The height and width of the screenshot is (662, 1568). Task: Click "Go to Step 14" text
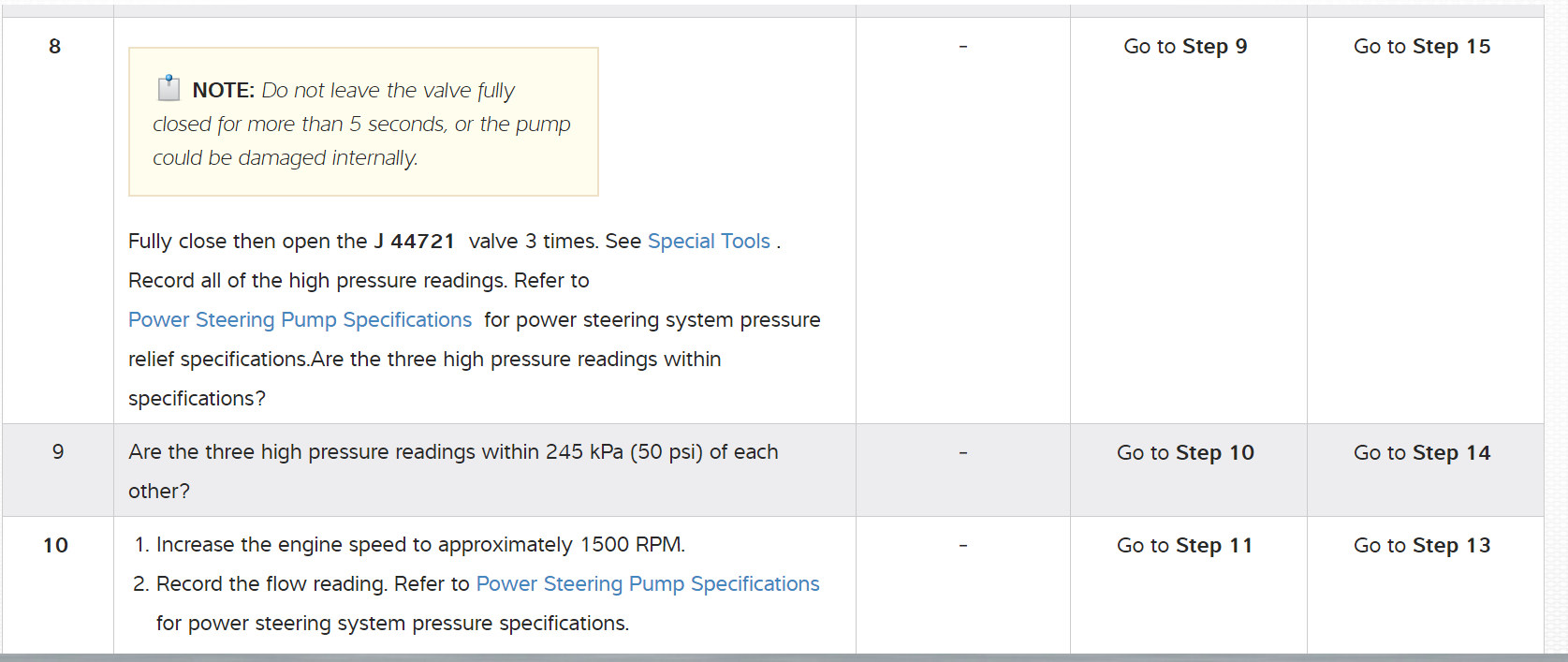pos(1422,453)
